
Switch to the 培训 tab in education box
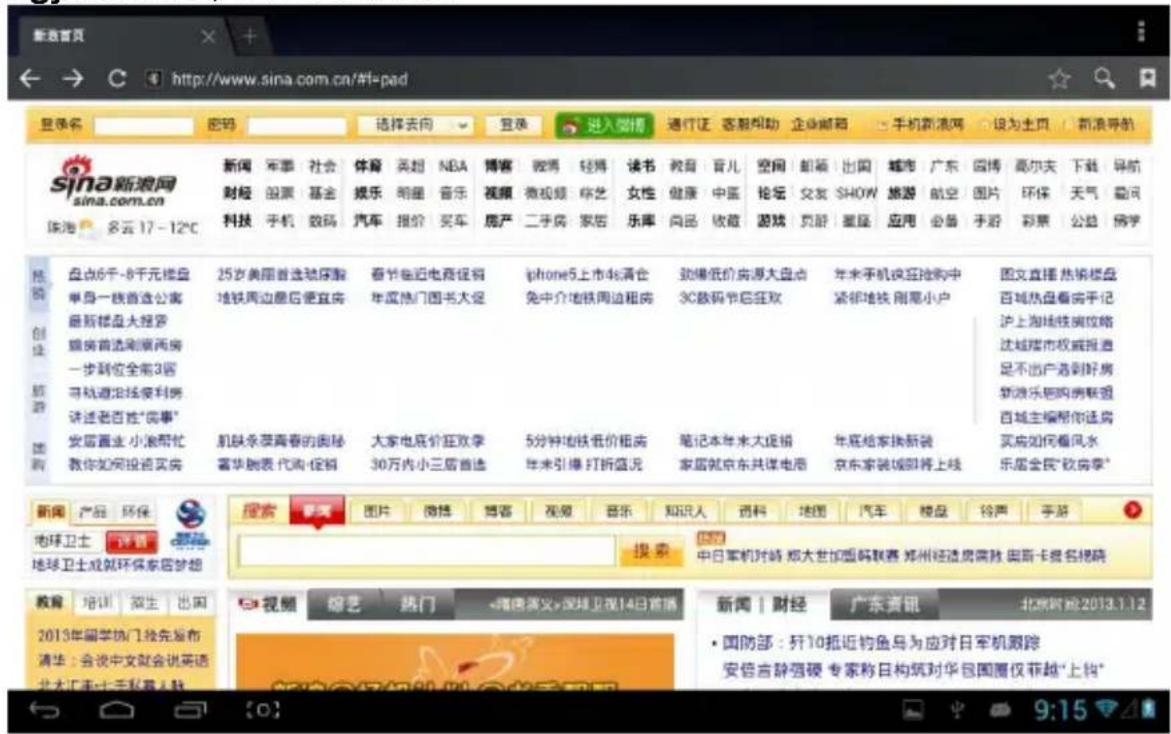[97, 603]
